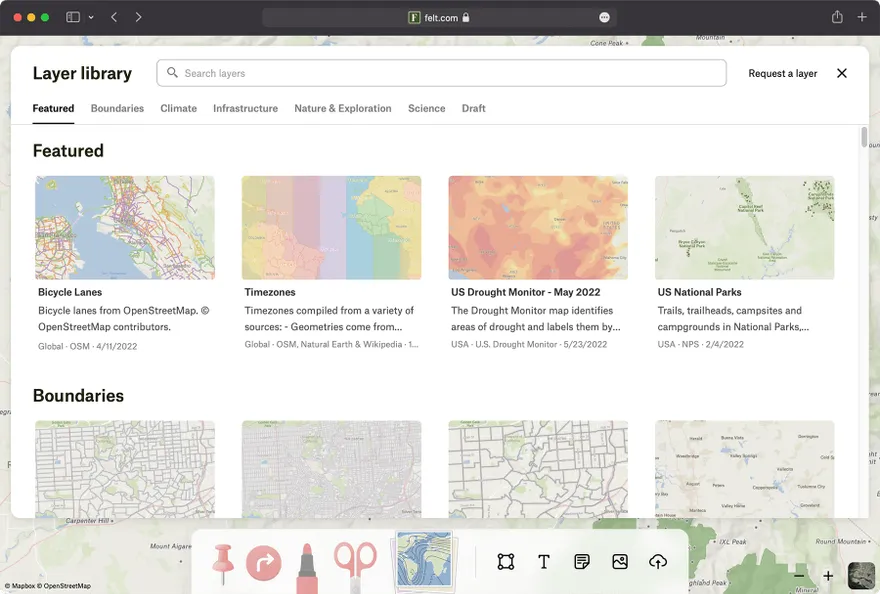The width and height of the screenshot is (880, 594).
Task: Open the Infrastructure tab
Action: (x=245, y=108)
